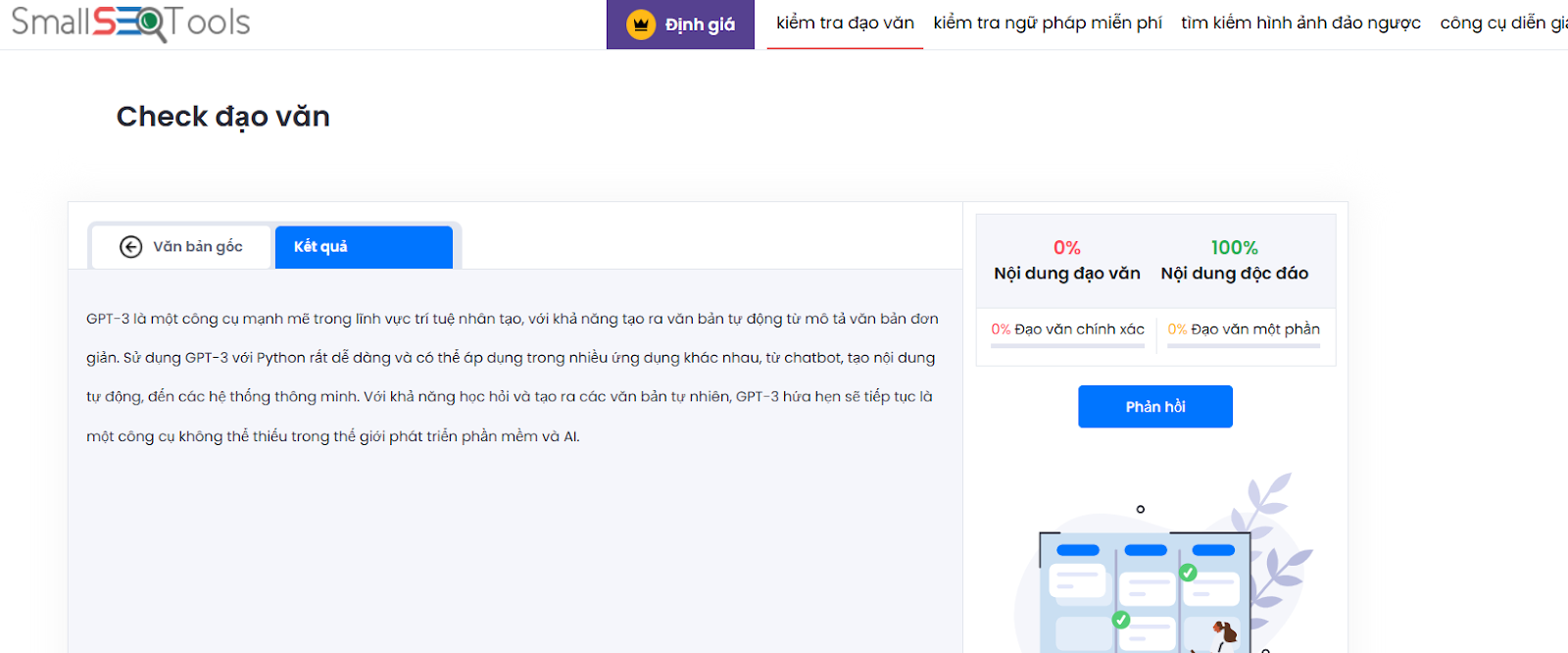Click the Check đạo văn heading
1568x653 pixels.
tap(223, 117)
